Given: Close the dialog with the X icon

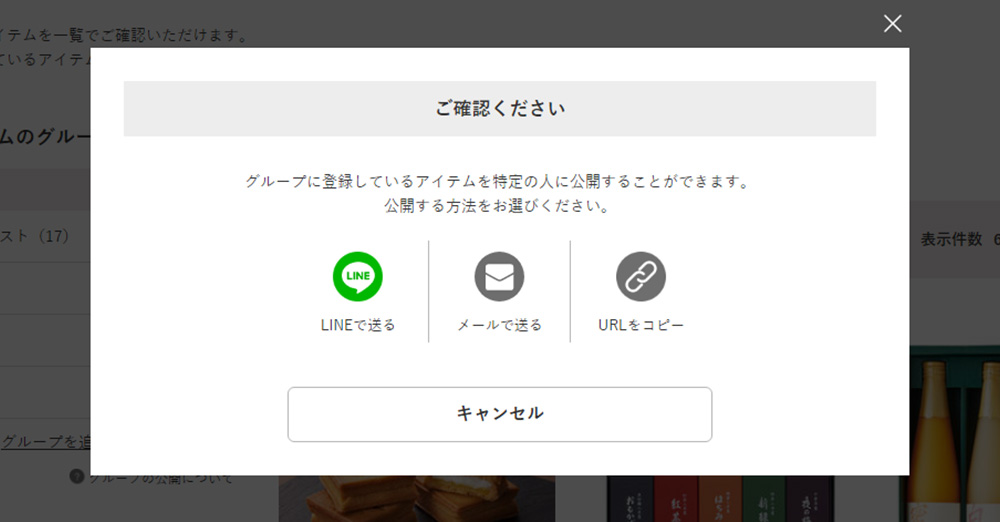Looking at the screenshot, I should click(x=892, y=24).
